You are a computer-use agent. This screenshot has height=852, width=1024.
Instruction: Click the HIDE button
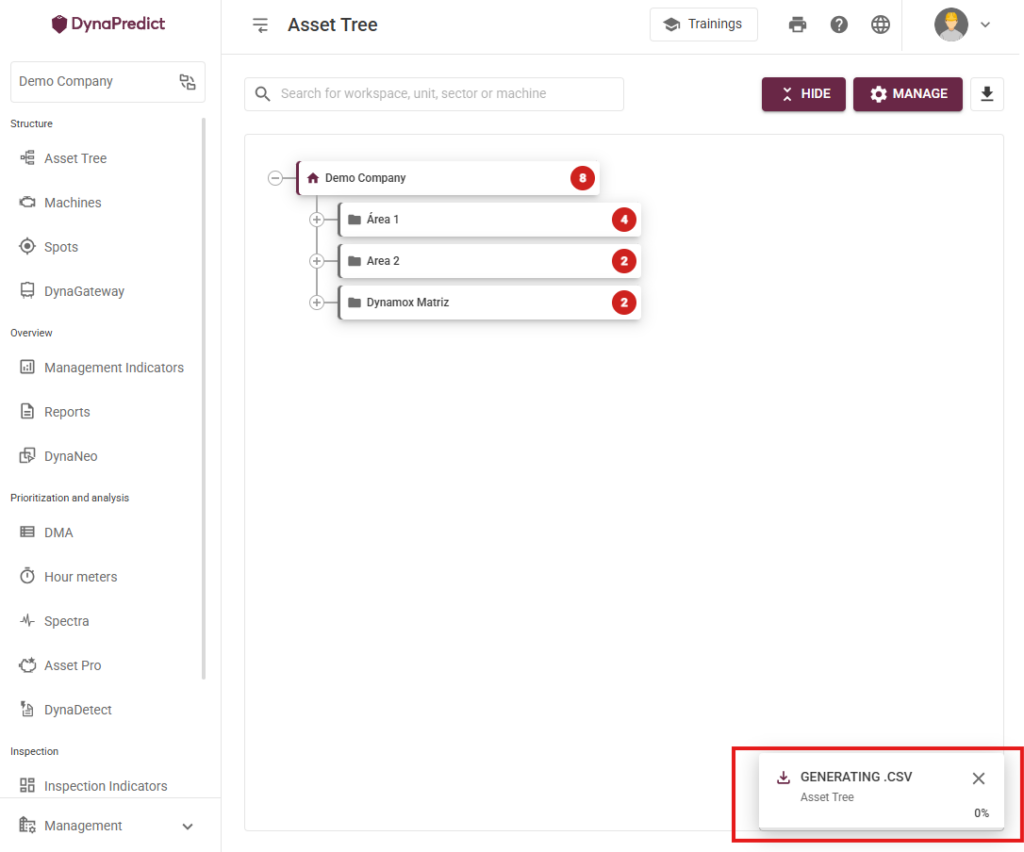803,94
